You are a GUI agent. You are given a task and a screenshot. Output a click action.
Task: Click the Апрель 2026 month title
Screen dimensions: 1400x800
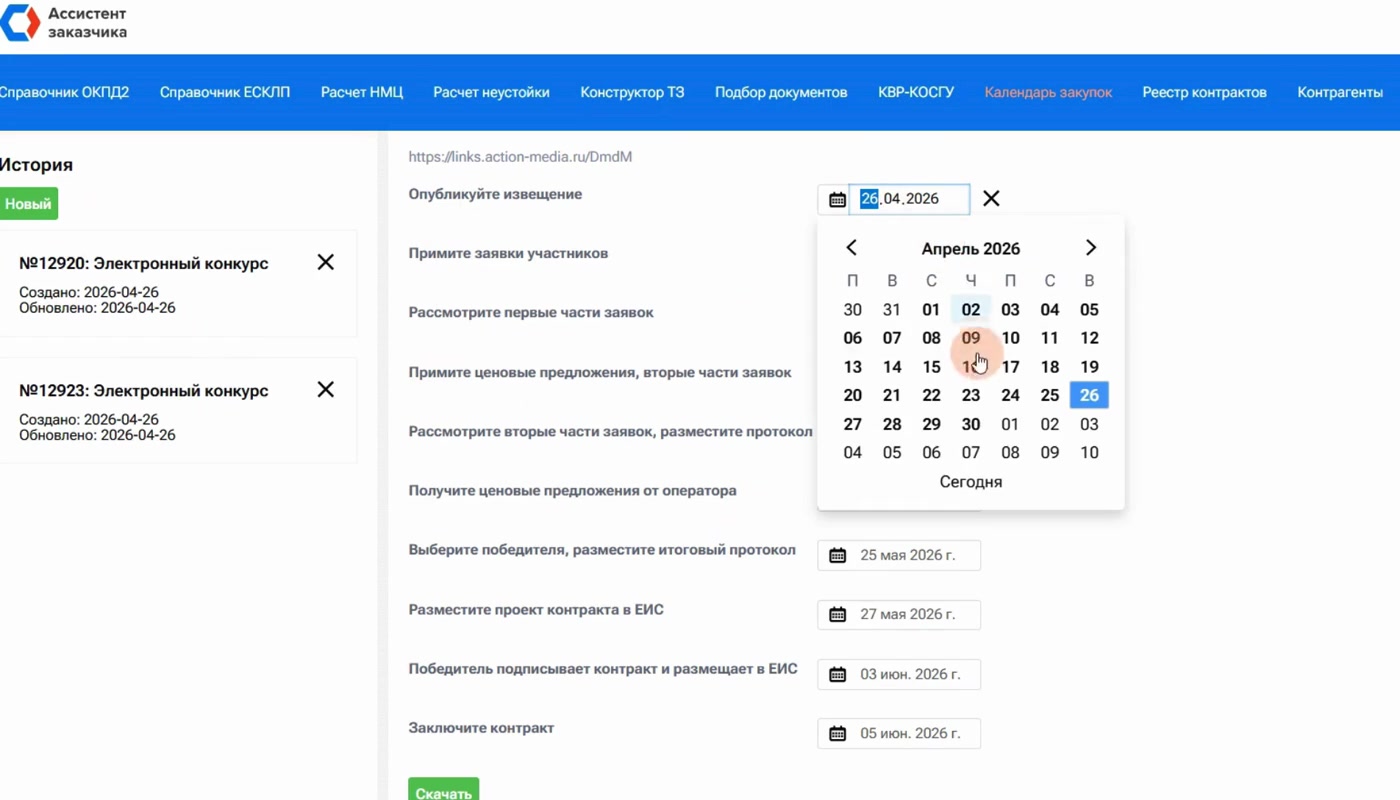[x=971, y=249]
